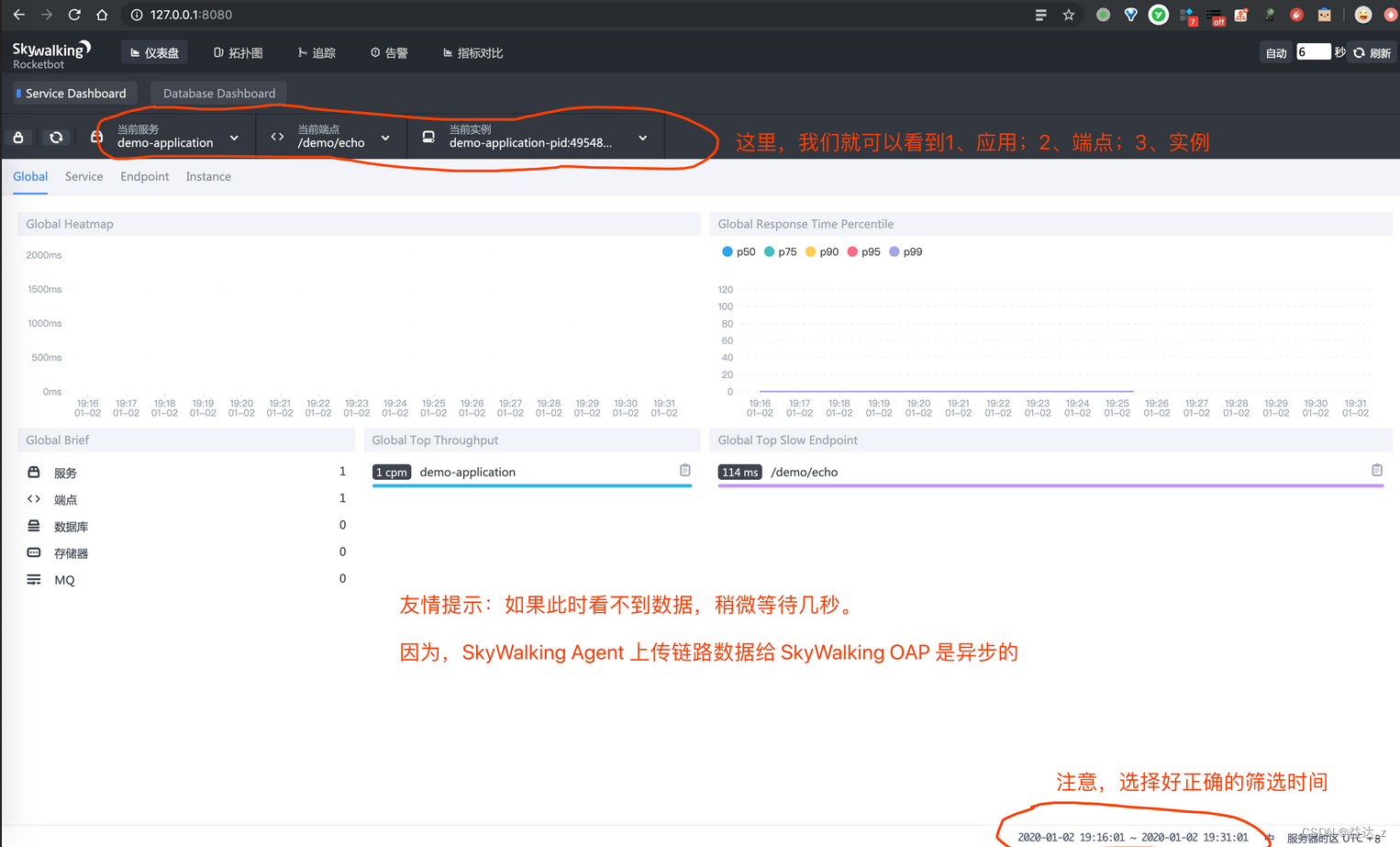Screen dimensions: 1400x847
Task: Click the 服务器时区 UTC +8 label
Action: pyautogui.click(x=1333, y=838)
